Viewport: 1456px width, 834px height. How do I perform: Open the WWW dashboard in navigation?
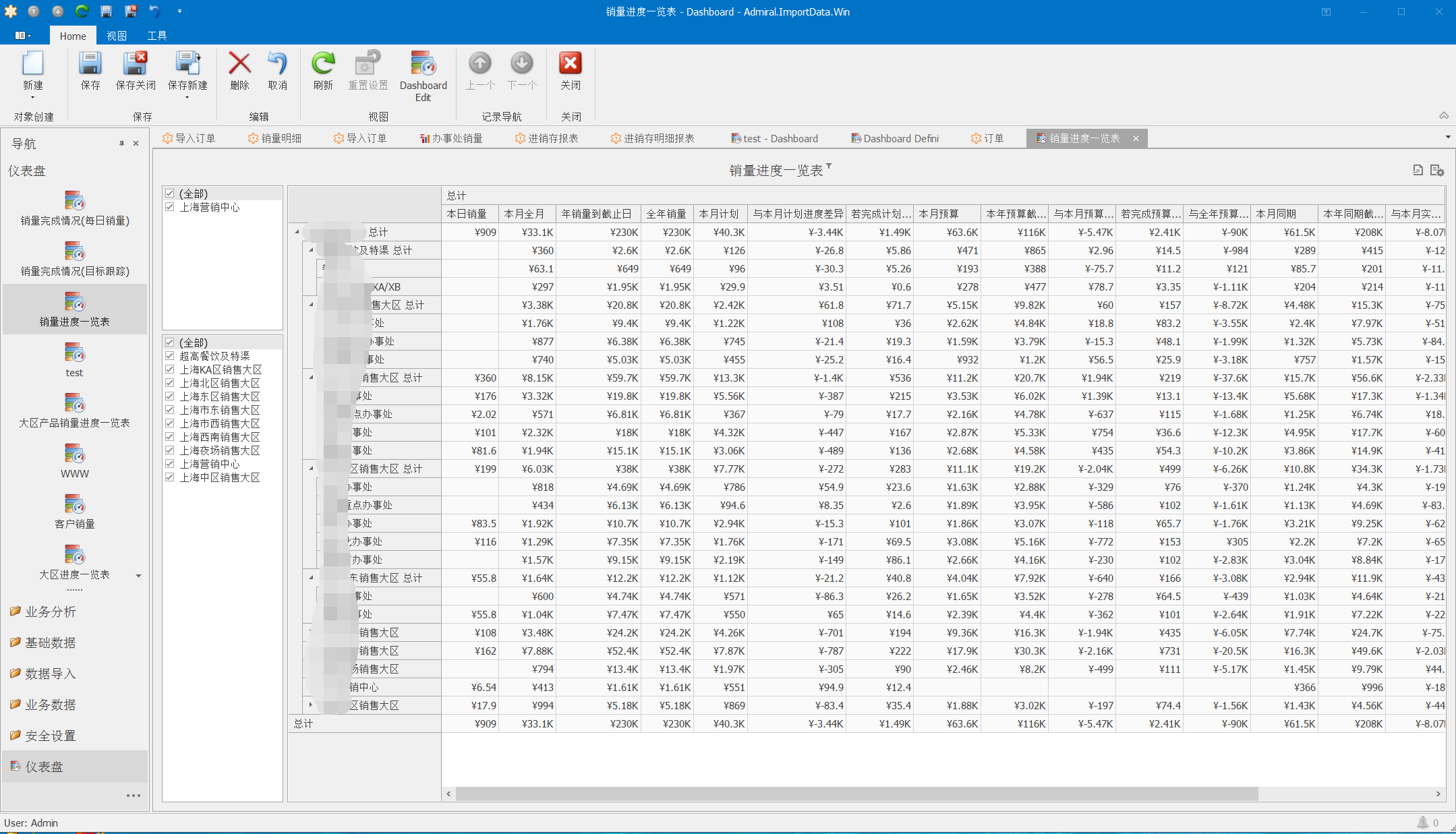[75, 460]
